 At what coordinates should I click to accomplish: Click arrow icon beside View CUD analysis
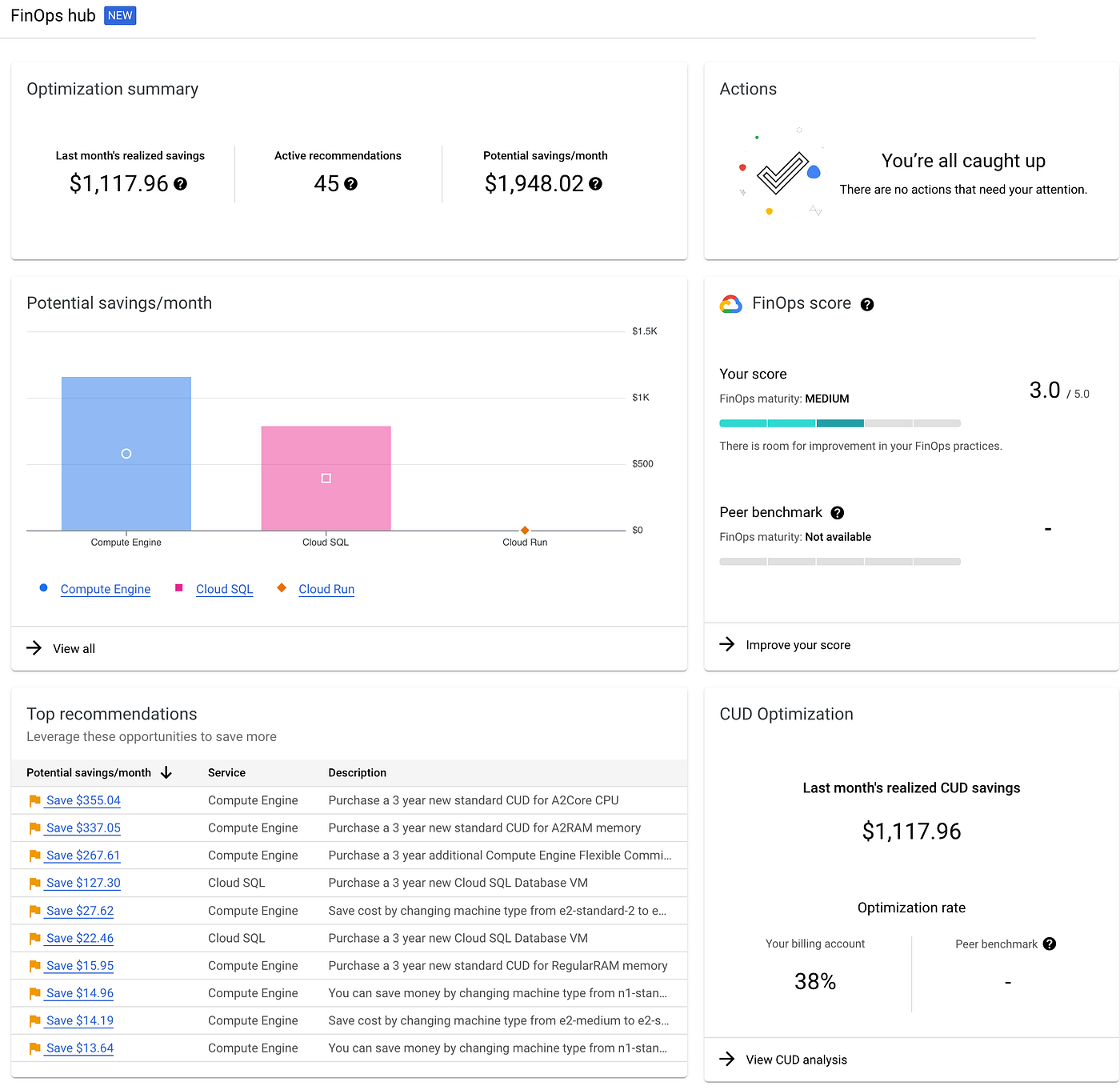click(726, 1059)
